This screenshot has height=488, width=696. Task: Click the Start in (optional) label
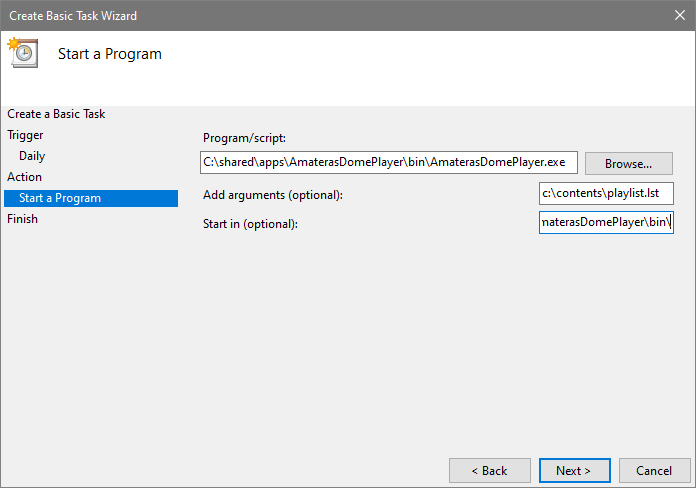(250, 223)
